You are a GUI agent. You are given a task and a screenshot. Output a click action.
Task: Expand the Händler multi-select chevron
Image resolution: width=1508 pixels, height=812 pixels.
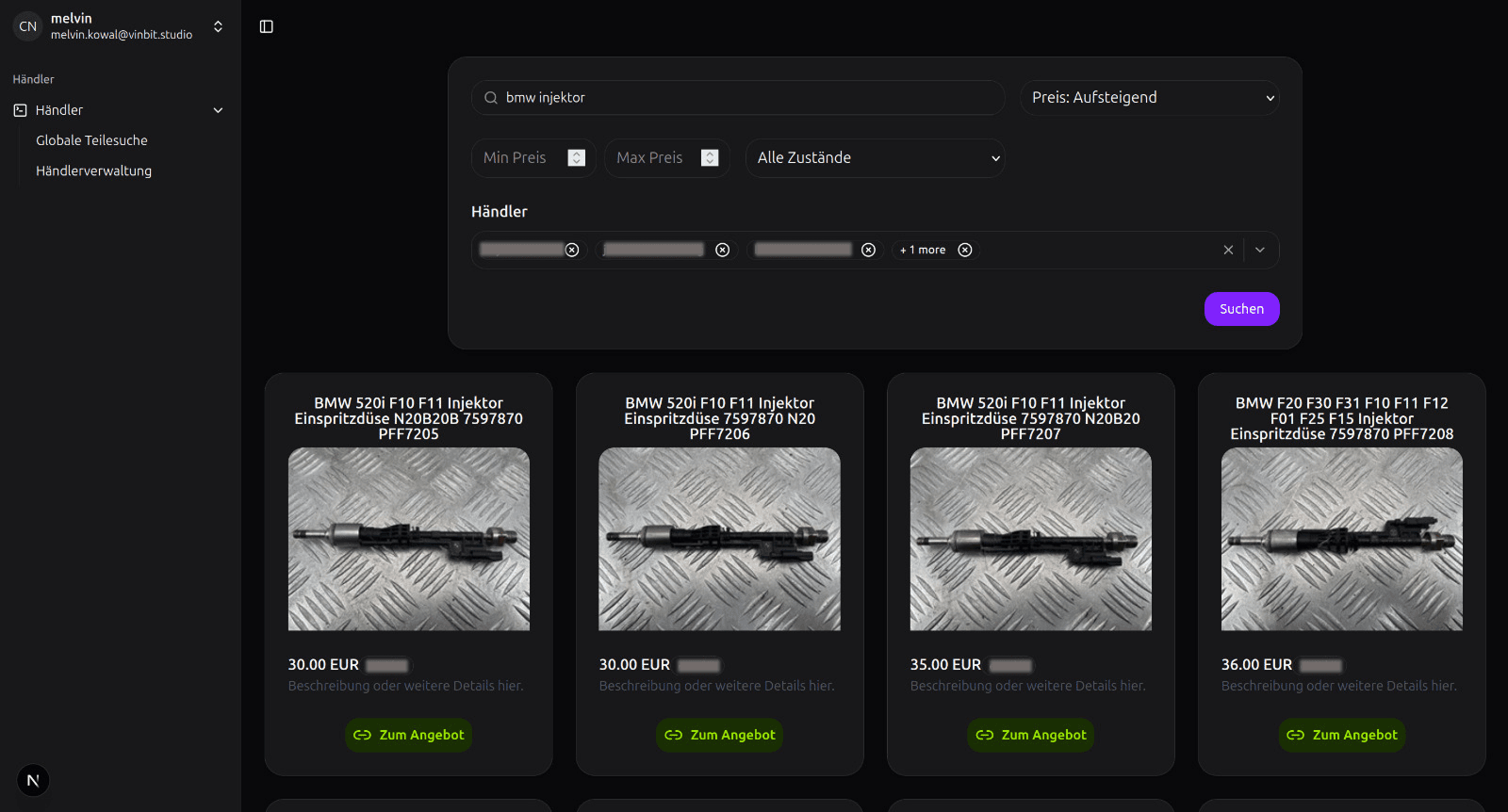point(1260,250)
